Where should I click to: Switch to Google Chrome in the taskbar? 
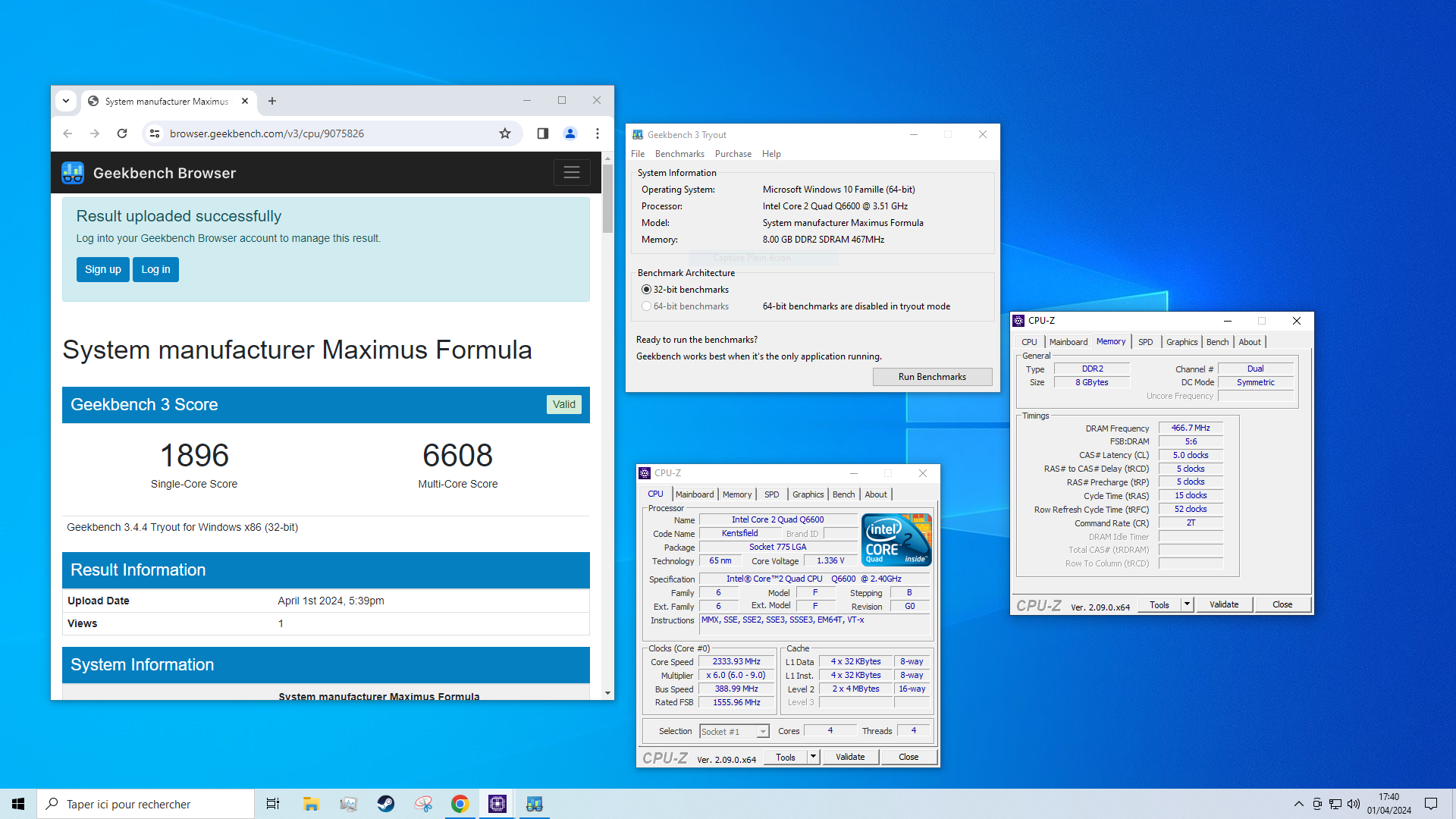(x=460, y=804)
